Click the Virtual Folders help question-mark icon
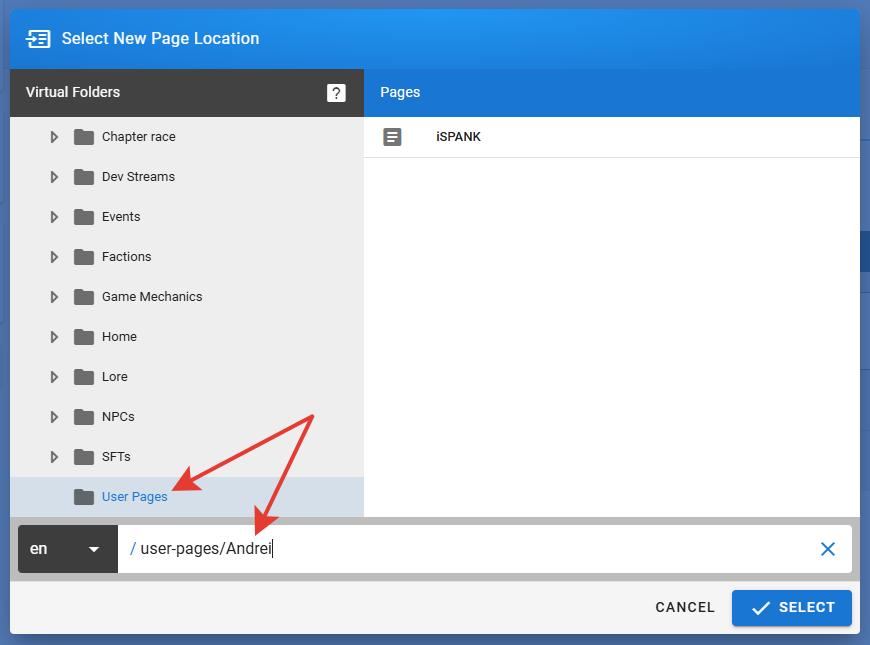The image size is (870, 645). (x=336, y=93)
